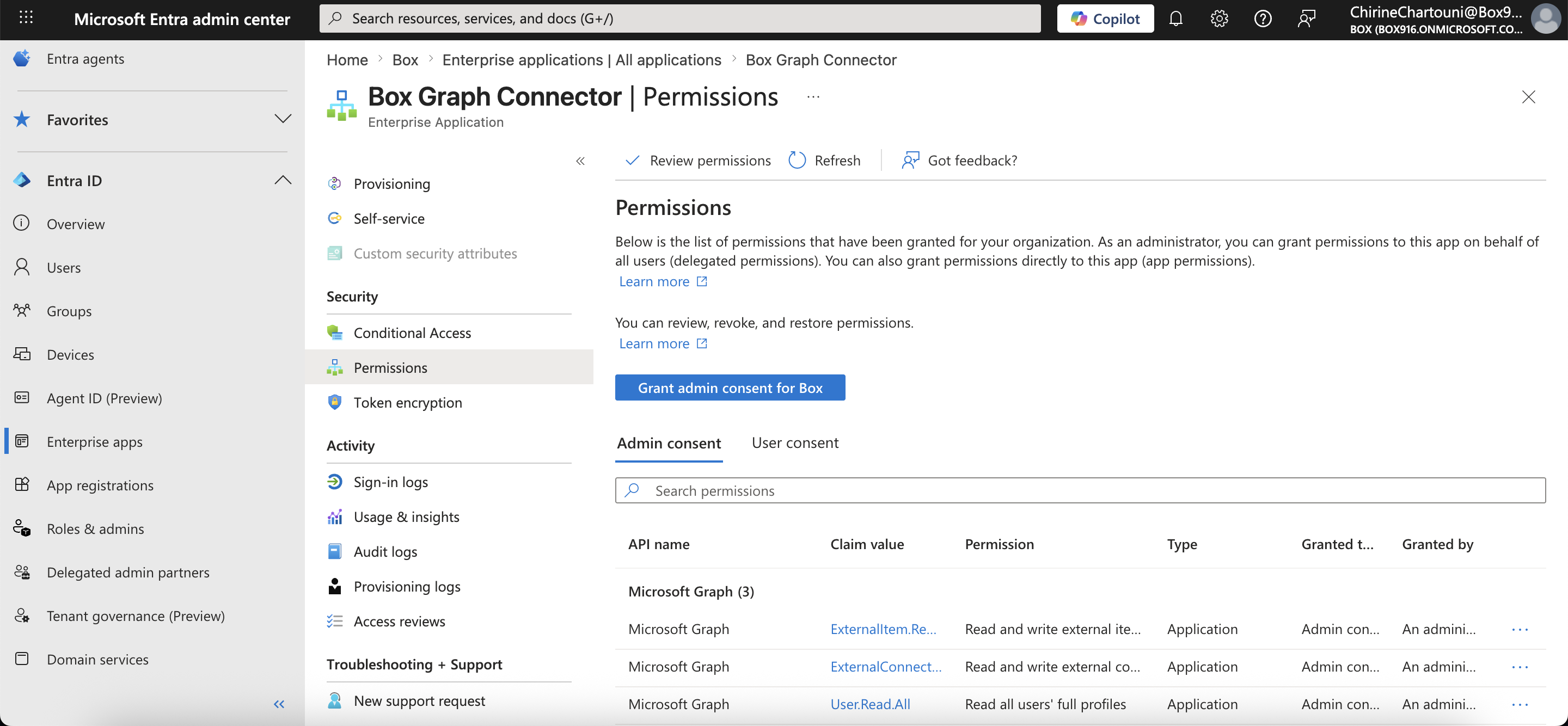The width and height of the screenshot is (1568, 726).
Task: Expand the Favorites section
Action: click(283, 119)
